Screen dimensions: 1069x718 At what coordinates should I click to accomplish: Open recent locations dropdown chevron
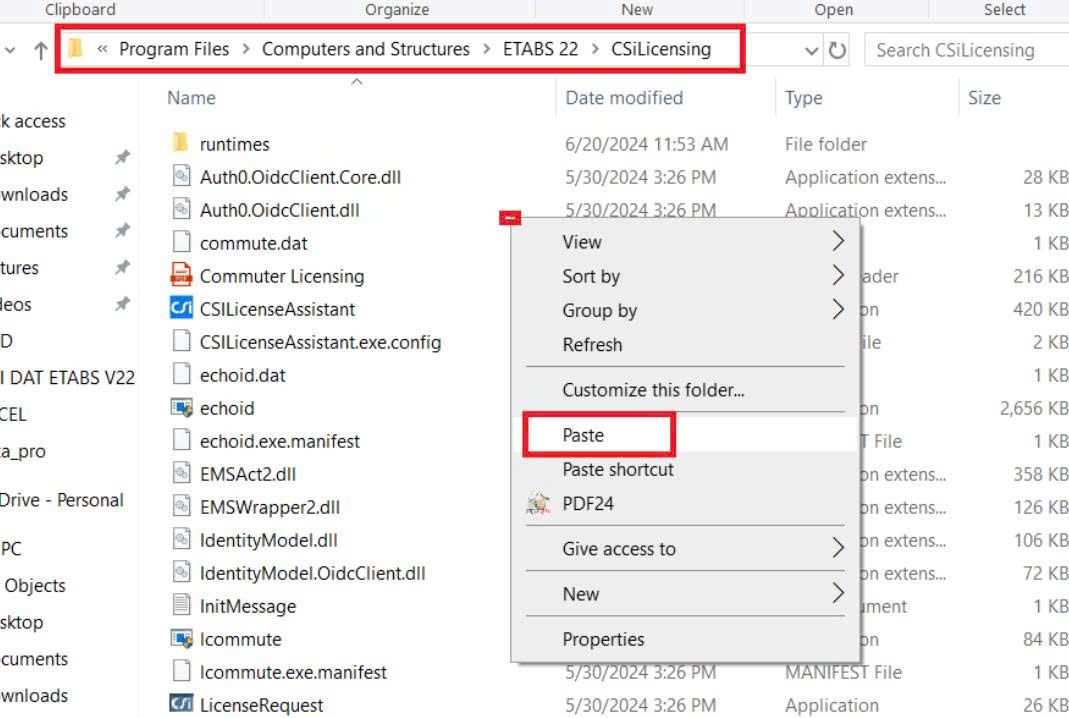[x=10, y=50]
